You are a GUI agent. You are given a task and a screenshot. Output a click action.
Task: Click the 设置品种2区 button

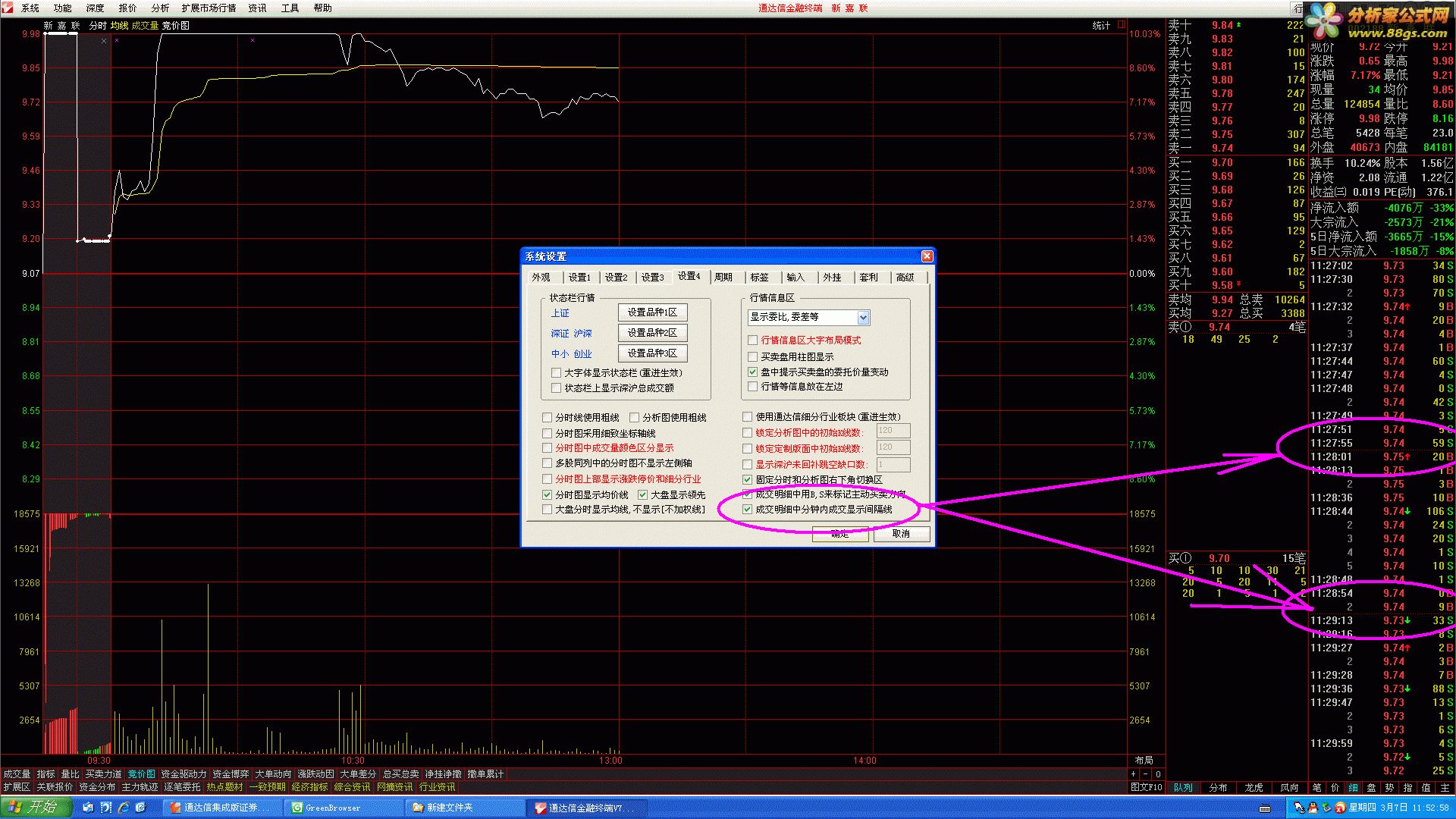point(652,333)
